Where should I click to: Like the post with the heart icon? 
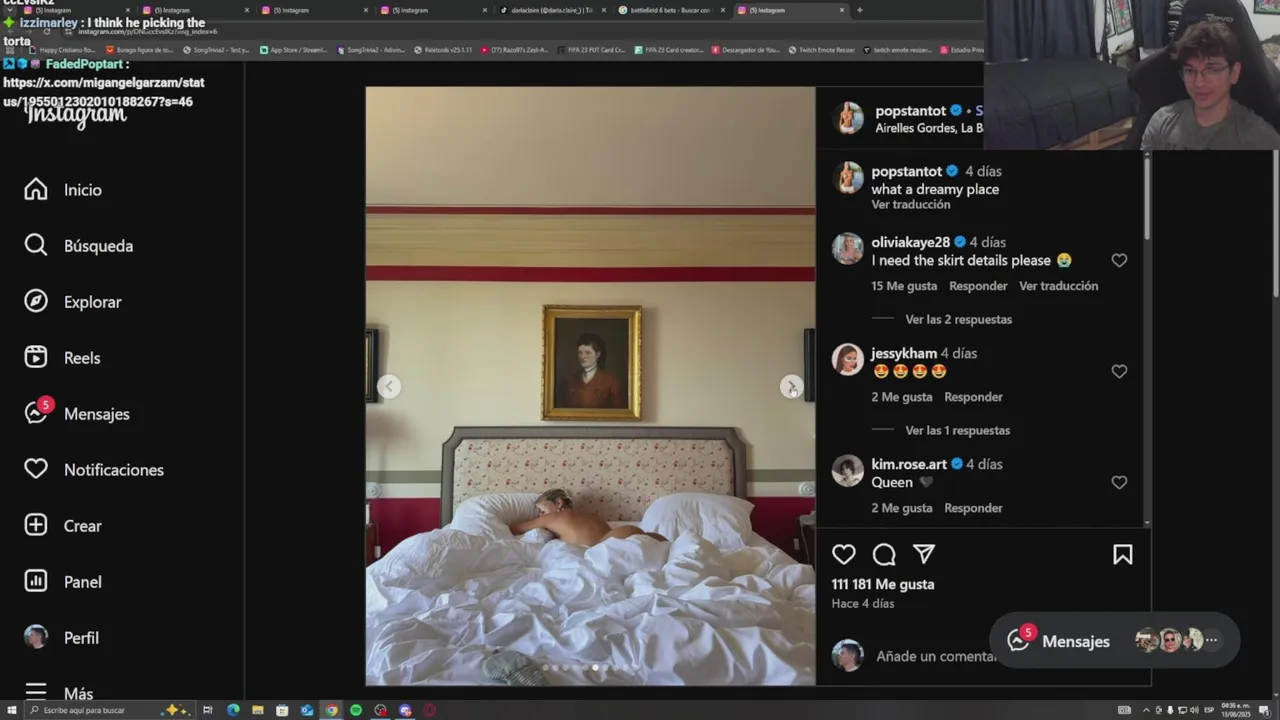tap(844, 554)
